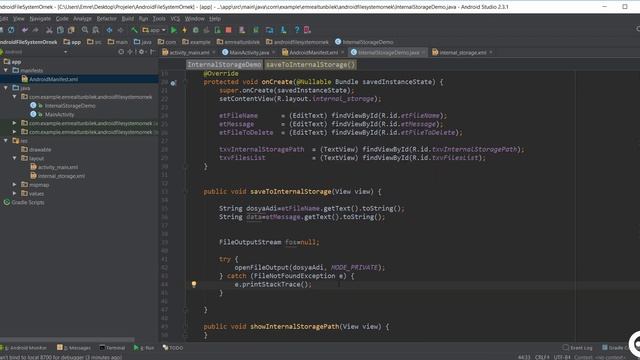Start debugging with the bug icon
The image size is (640, 360).
pos(196,30)
